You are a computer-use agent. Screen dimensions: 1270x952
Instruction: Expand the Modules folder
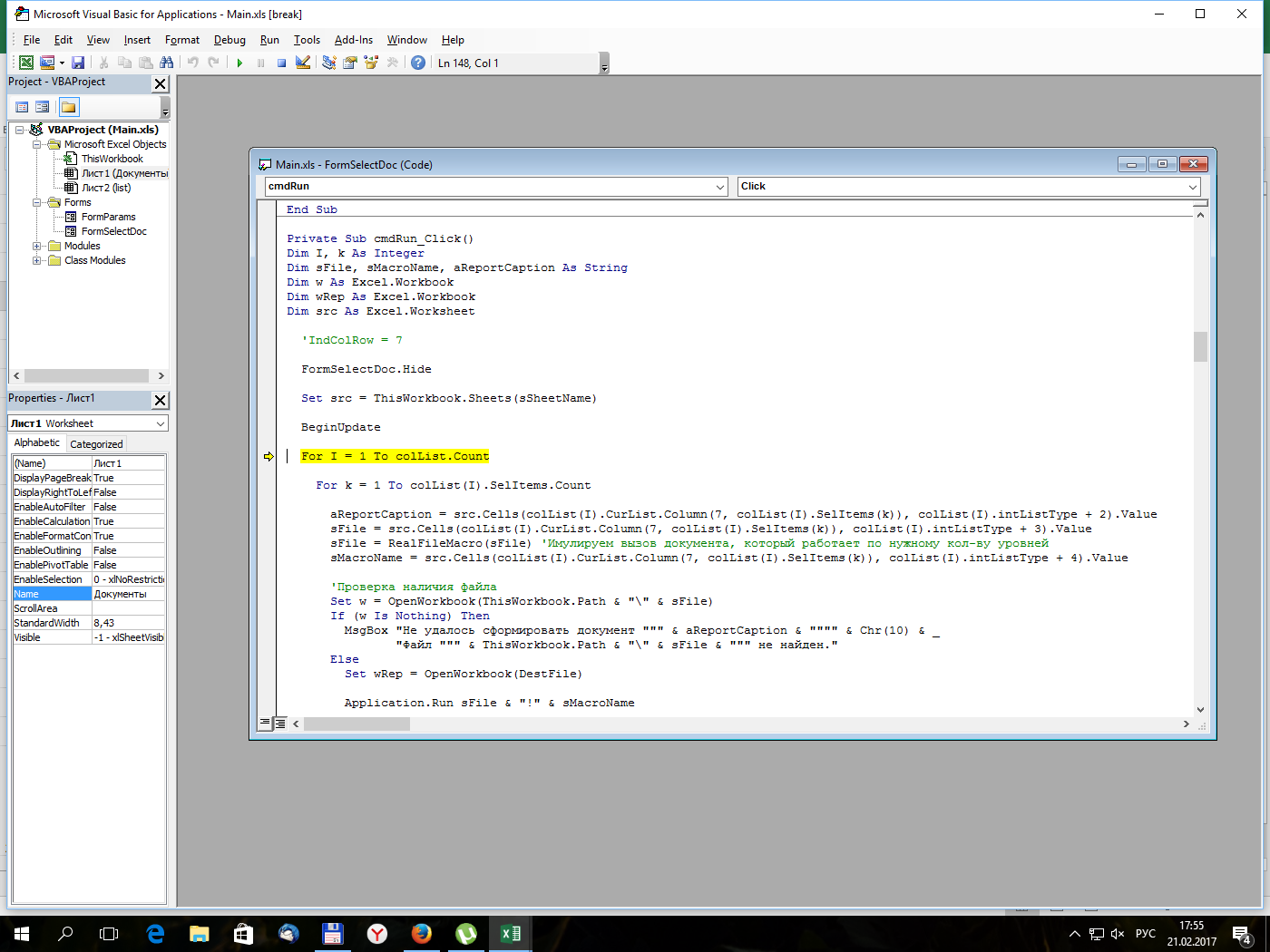(x=37, y=246)
